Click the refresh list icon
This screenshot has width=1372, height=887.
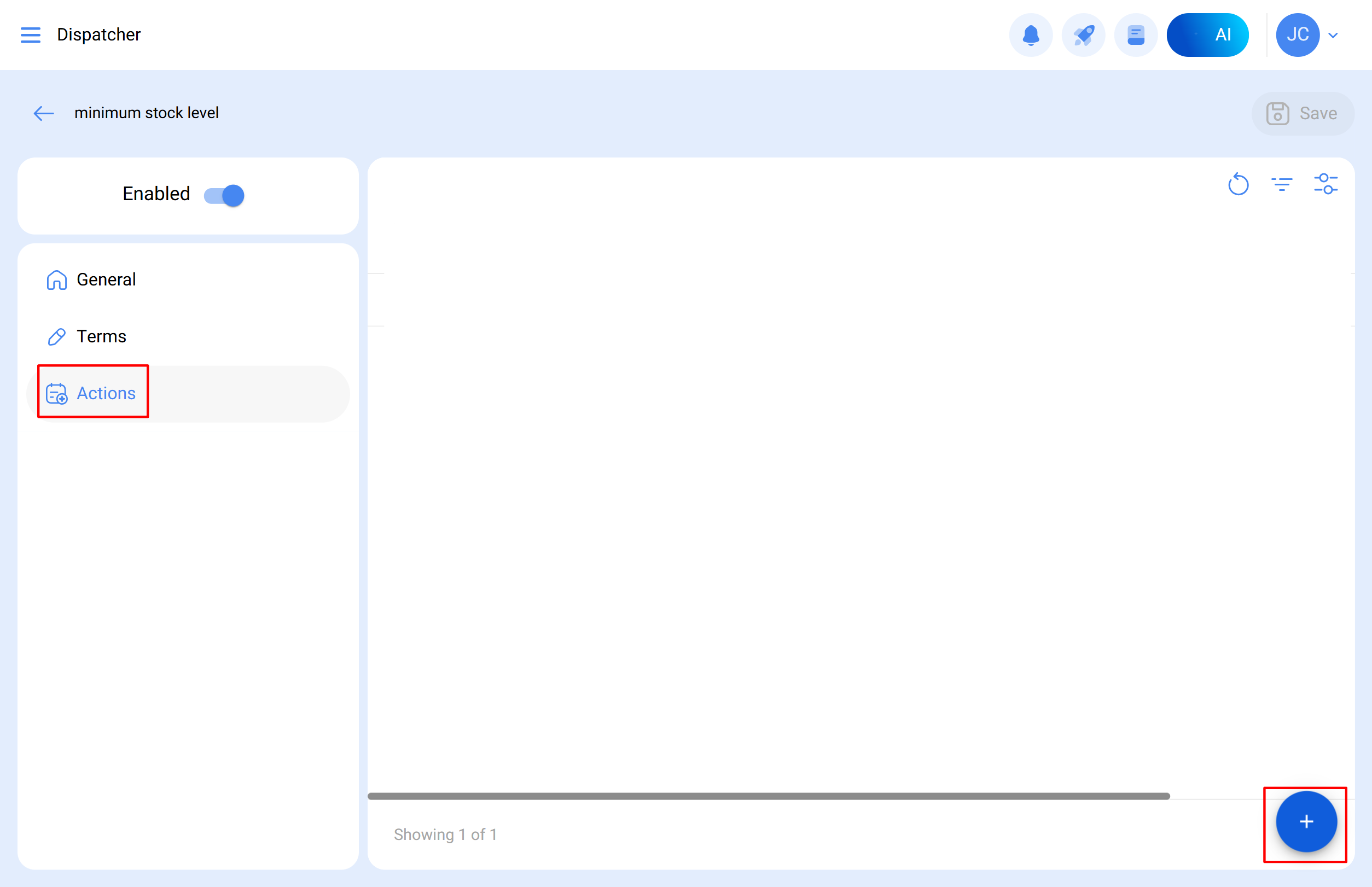[x=1238, y=184]
